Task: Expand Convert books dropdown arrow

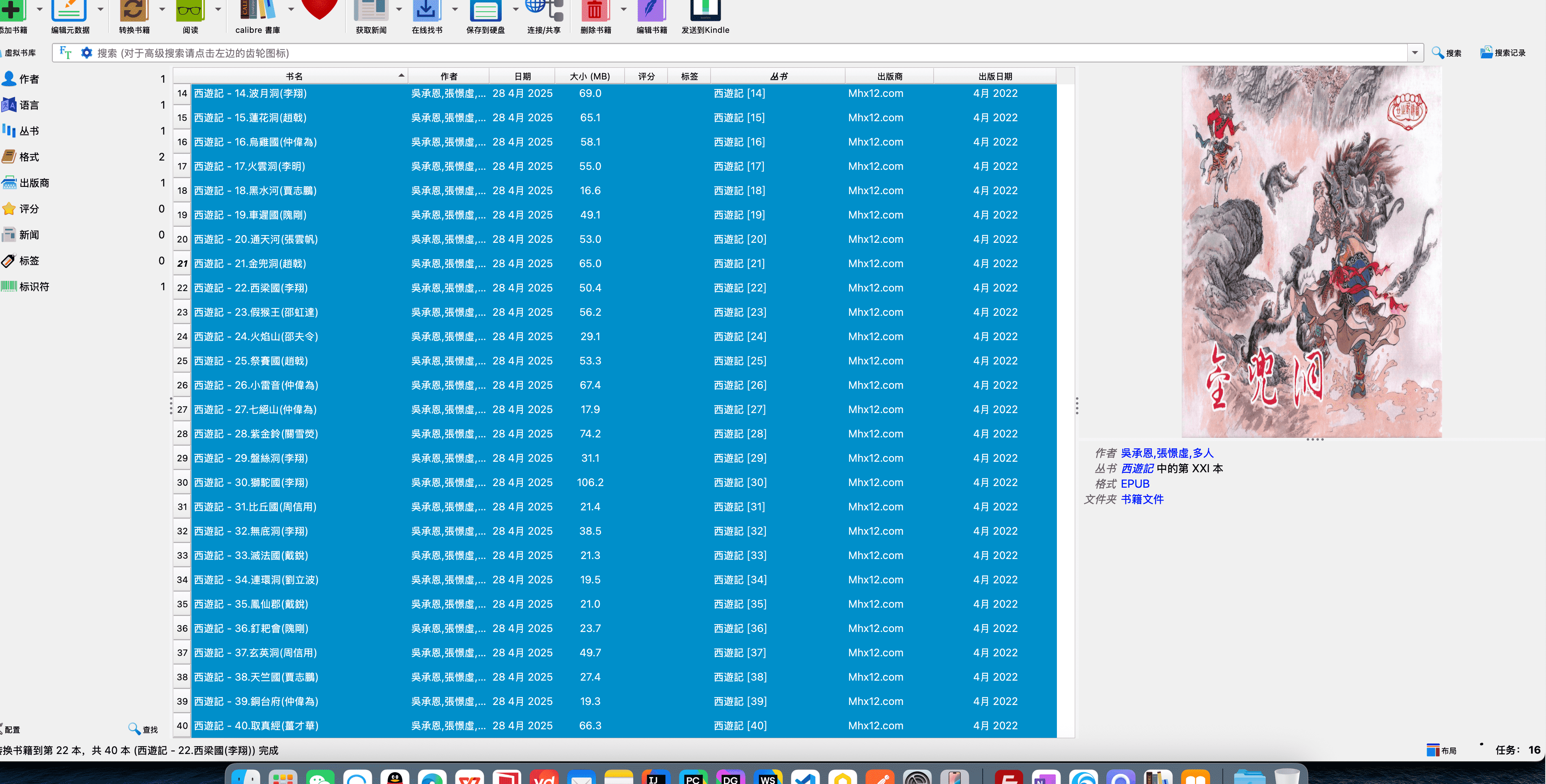Action: point(161,10)
